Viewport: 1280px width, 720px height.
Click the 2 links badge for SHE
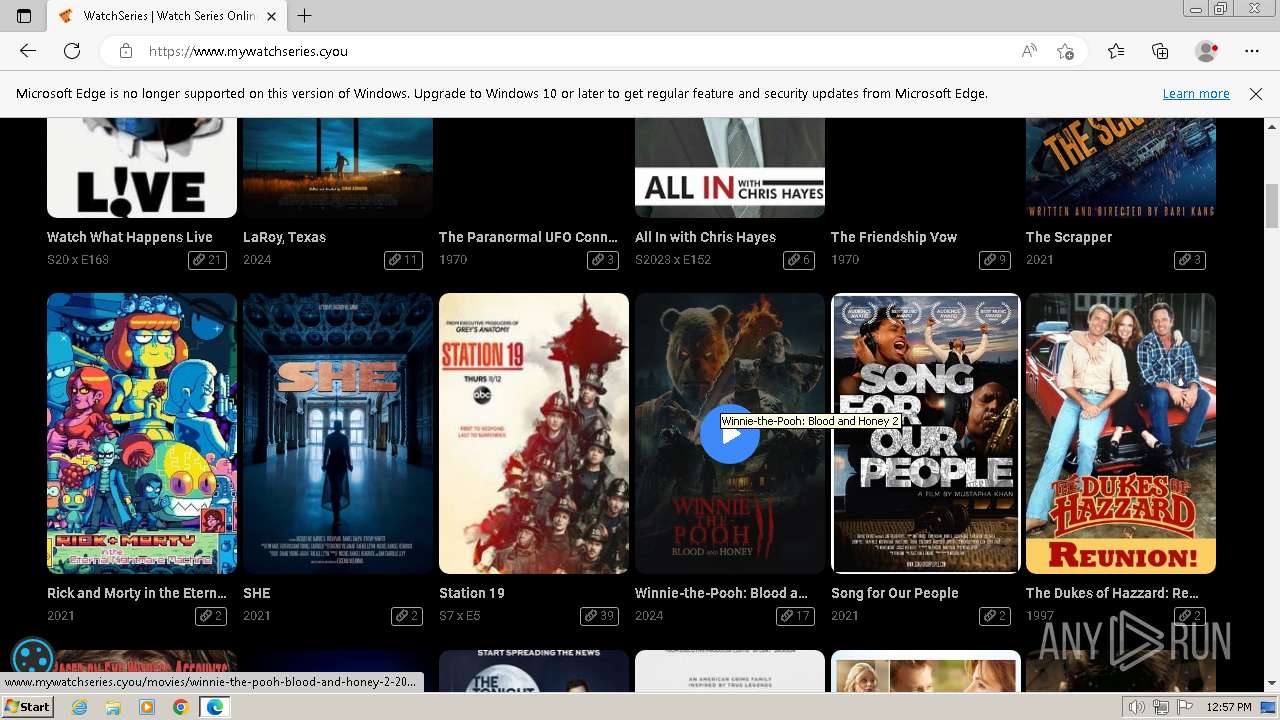pyautogui.click(x=407, y=616)
